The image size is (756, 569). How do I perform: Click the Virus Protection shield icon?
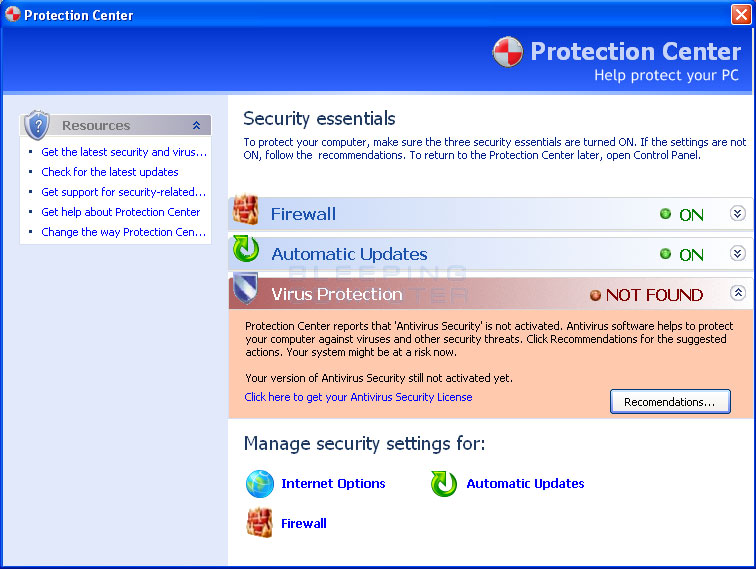(x=246, y=288)
